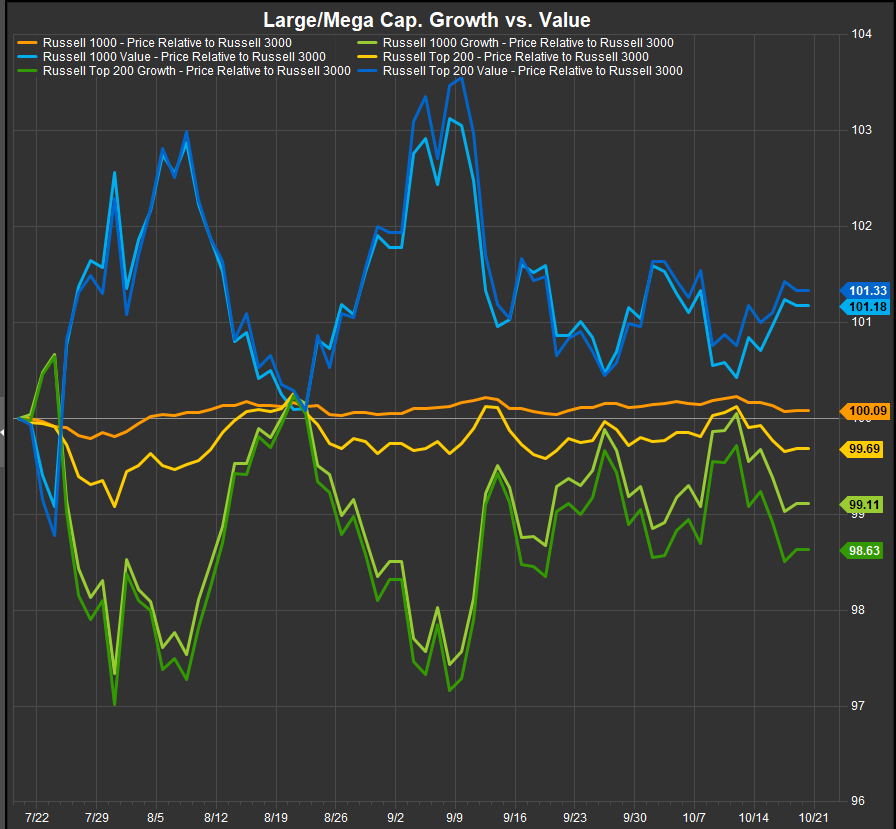Click the 8/12 date label
This screenshot has width=896, height=829.
pos(216,818)
